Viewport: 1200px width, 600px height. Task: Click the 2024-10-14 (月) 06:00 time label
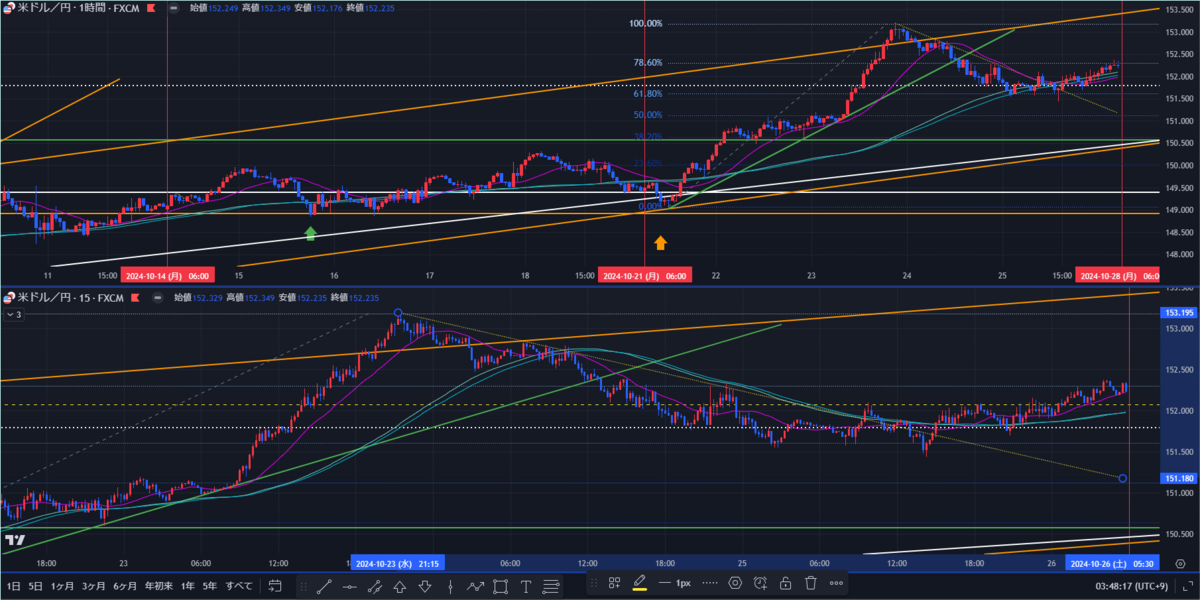169,275
